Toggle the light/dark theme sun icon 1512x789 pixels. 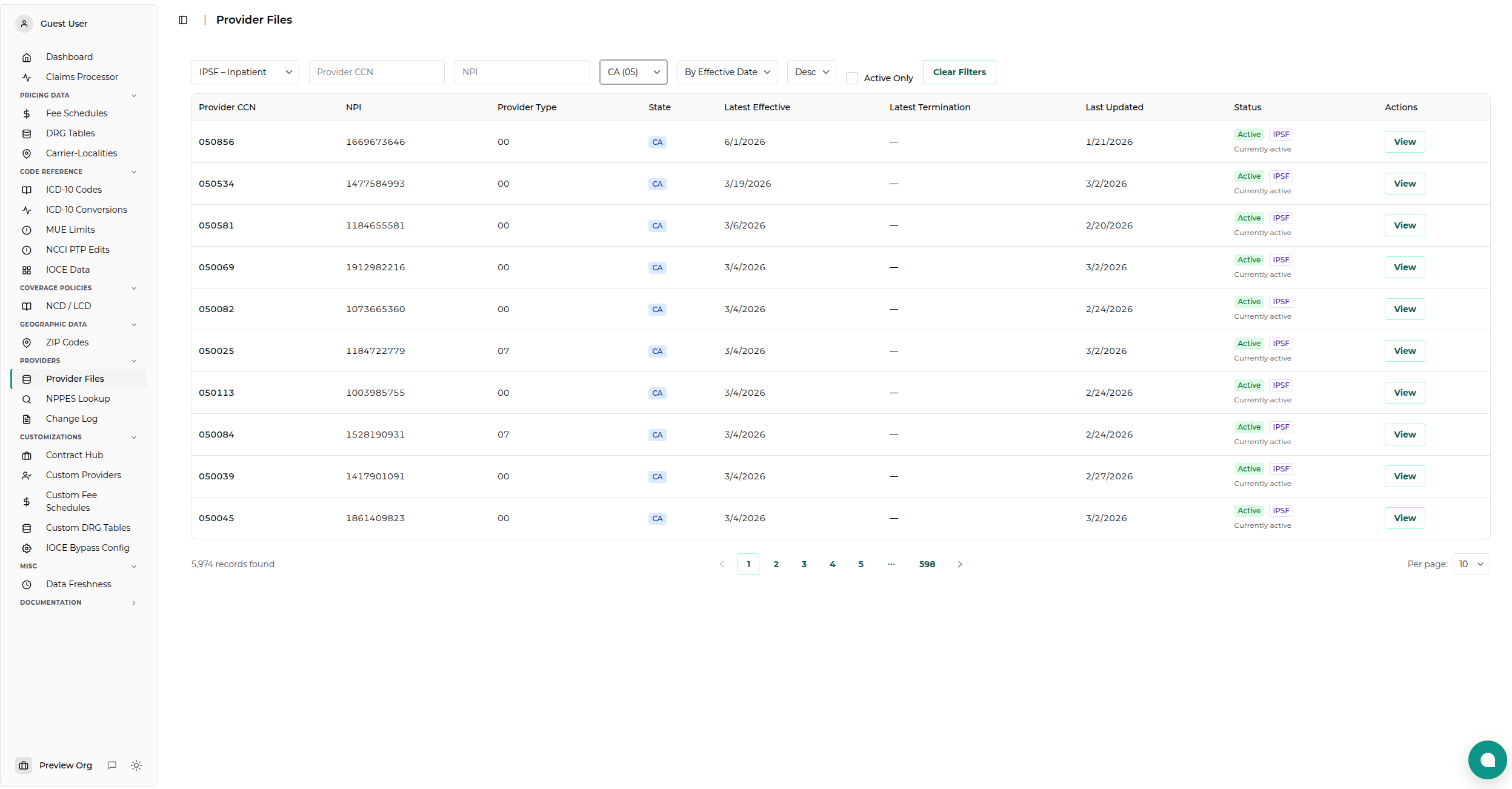click(136, 765)
